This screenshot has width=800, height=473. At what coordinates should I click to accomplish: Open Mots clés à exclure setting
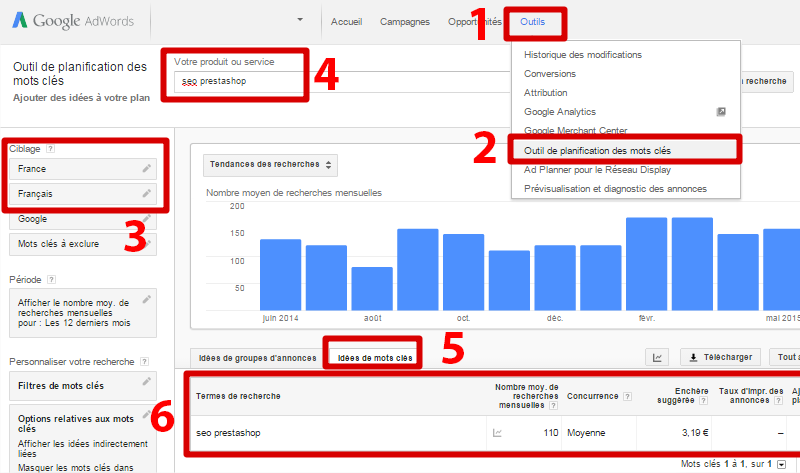click(83, 244)
